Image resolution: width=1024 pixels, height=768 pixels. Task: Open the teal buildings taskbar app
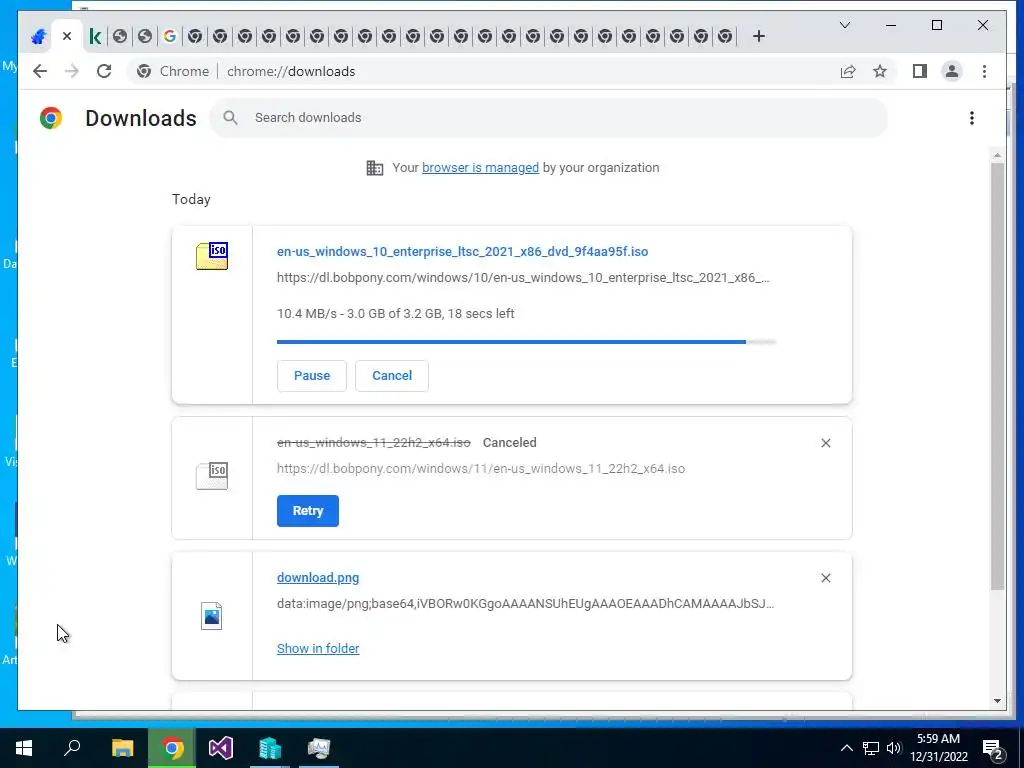[270, 748]
